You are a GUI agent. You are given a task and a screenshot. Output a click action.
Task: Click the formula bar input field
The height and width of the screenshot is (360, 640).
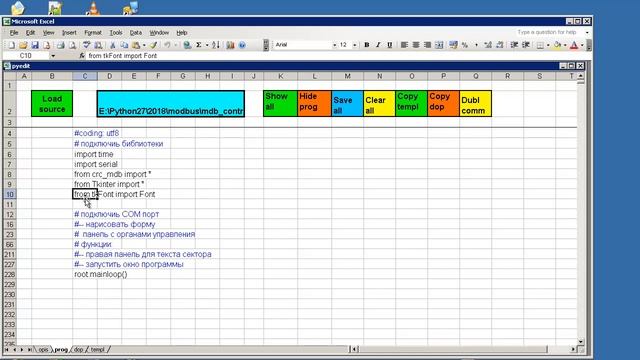(x=337, y=56)
